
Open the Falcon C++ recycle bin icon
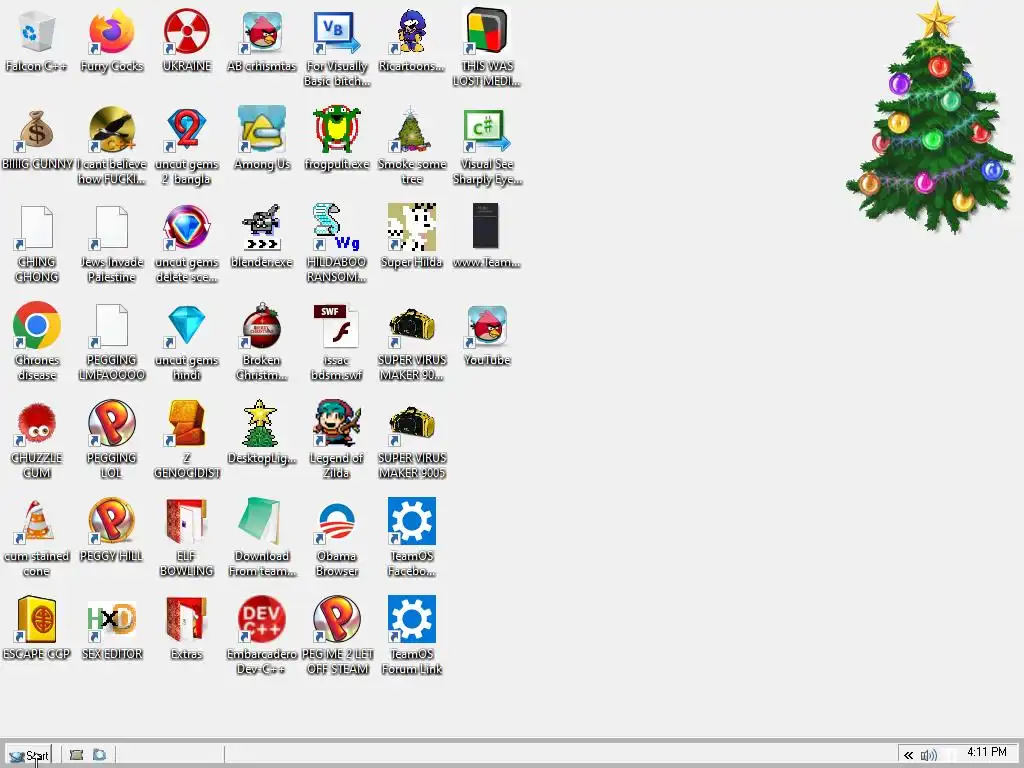[37, 34]
